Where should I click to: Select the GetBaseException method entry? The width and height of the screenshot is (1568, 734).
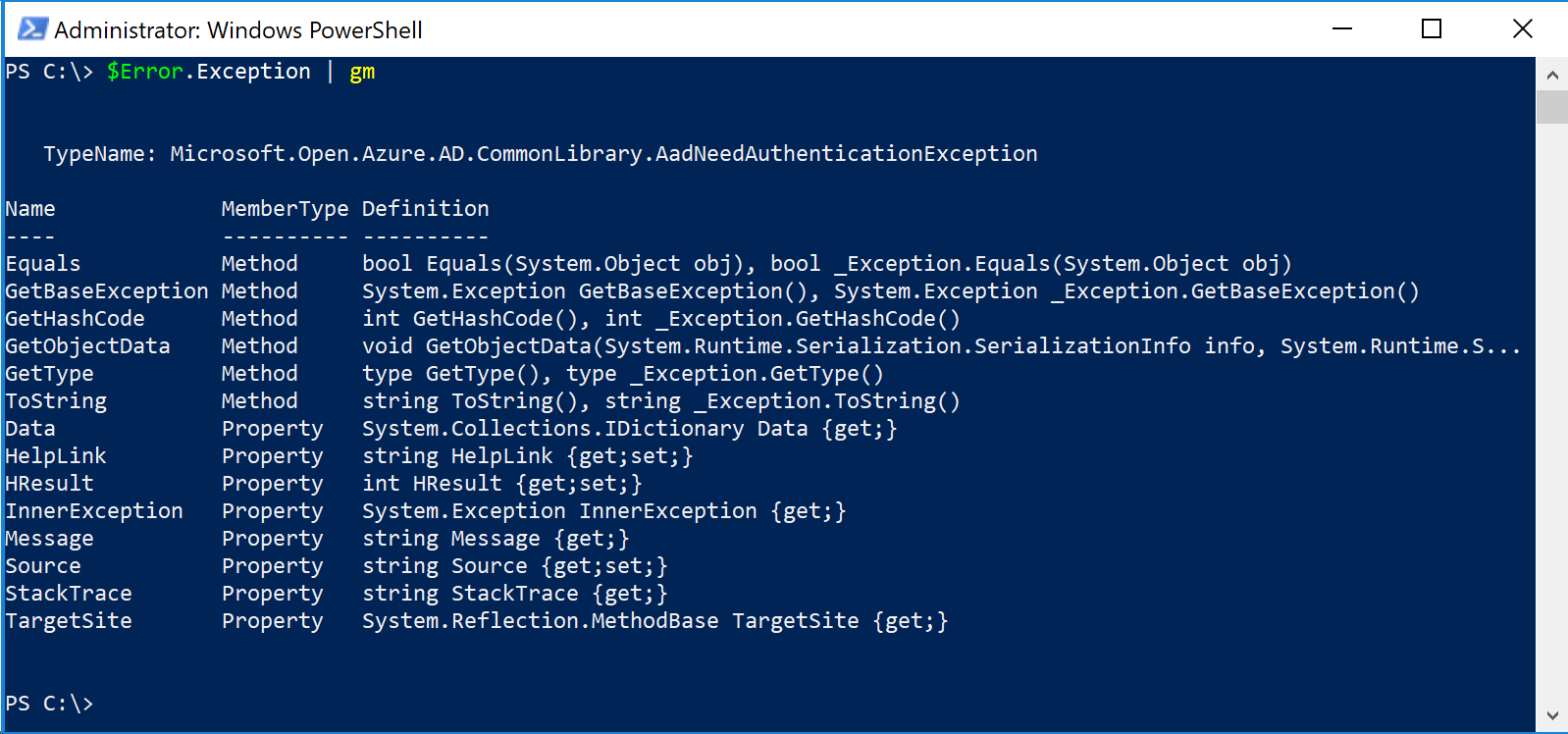pos(106,290)
